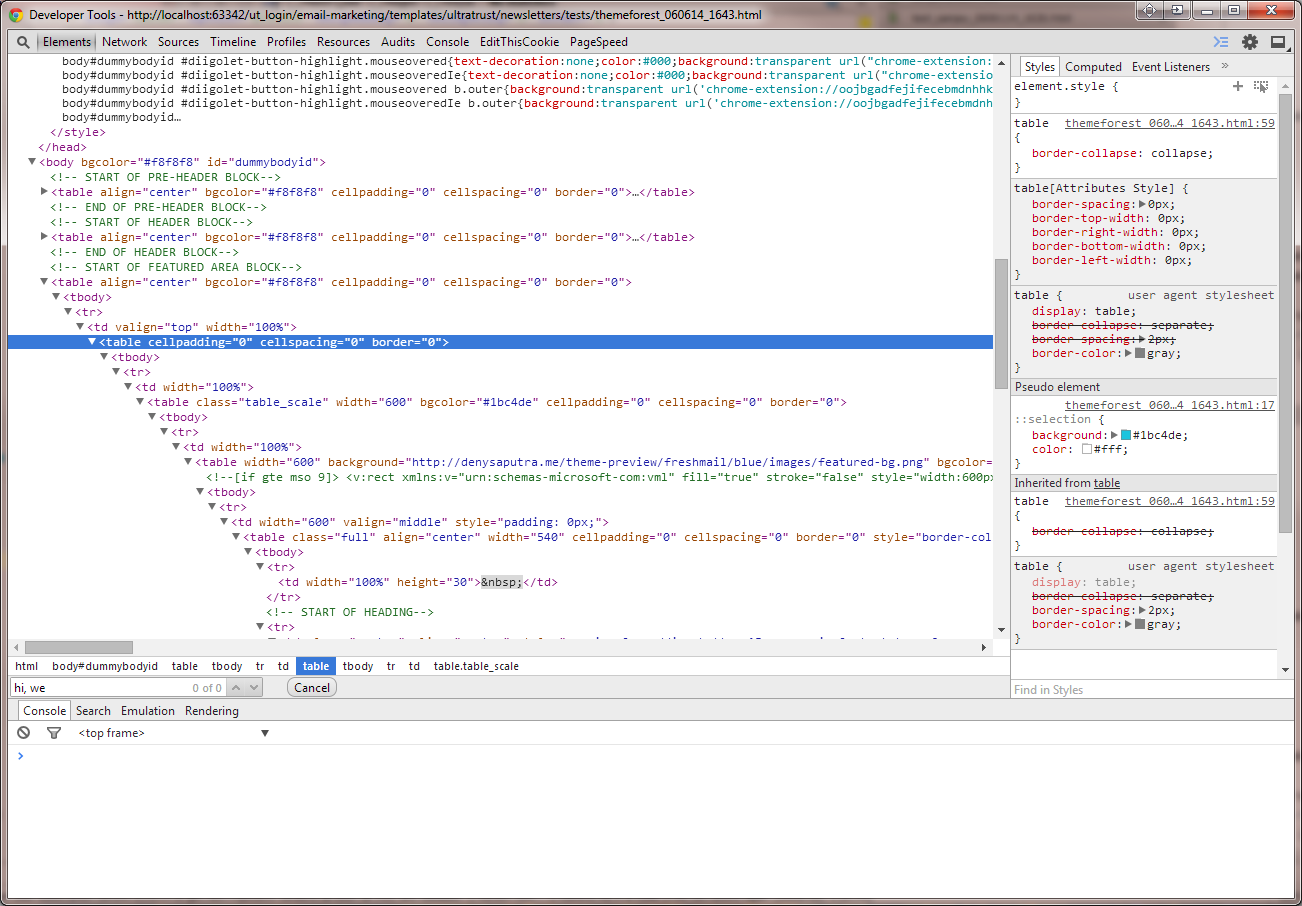1302x906 pixels.
Task: Activate the inspect element magnifier tool
Action: [23, 42]
